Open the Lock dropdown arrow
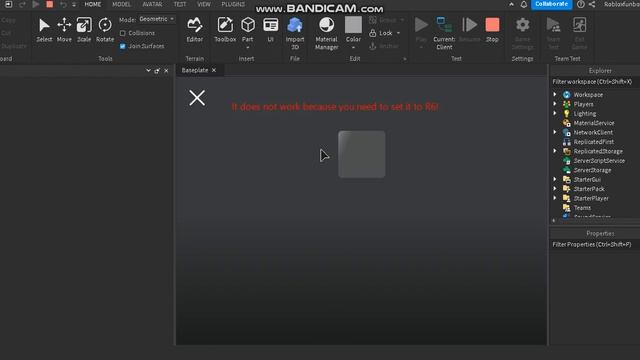Screen dimensions: 640x360 398,33
